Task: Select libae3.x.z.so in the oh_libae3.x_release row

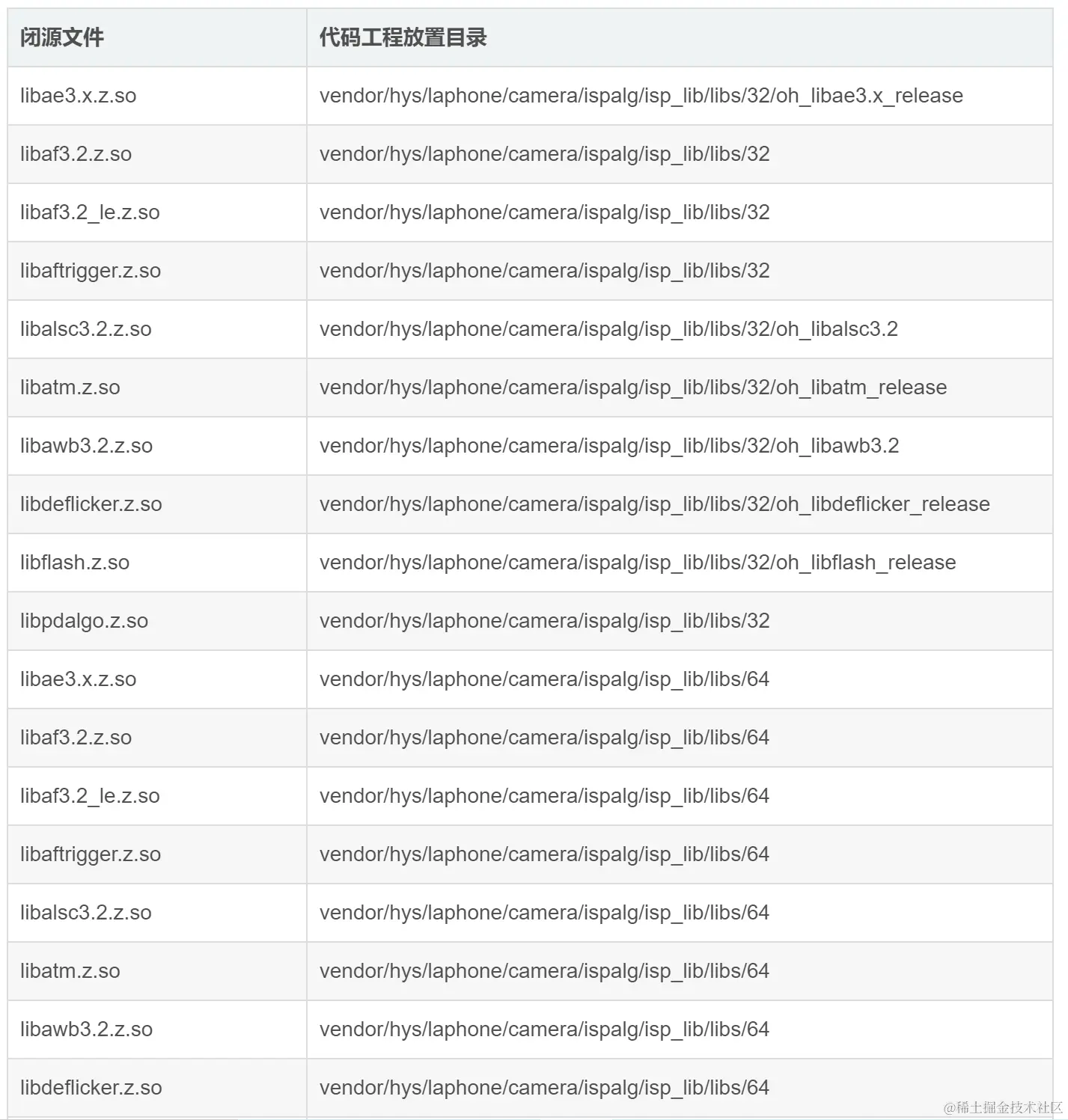Action: tap(78, 96)
